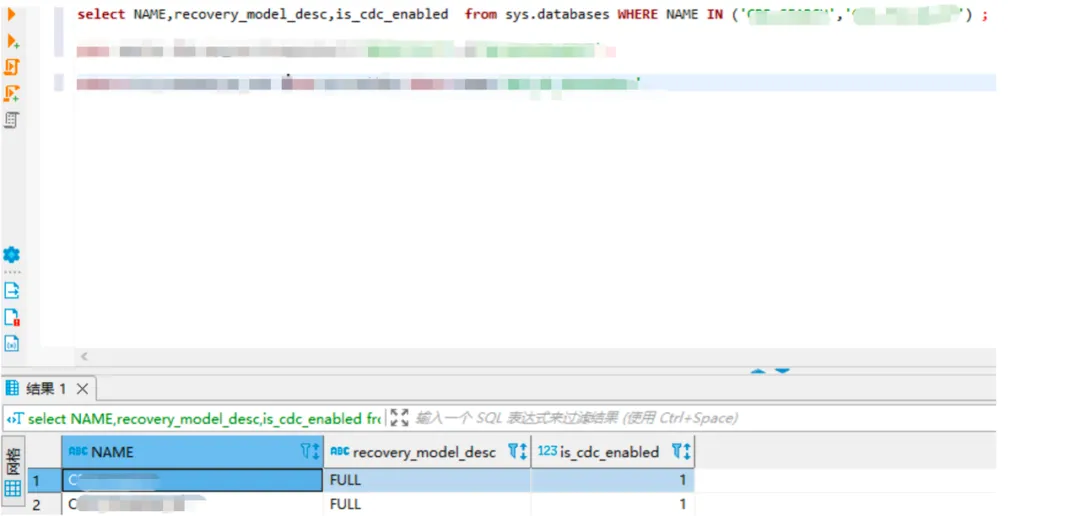Screen dimensions: 1080x516
Task: Close the 结果 1 tab
Action: 83,388
